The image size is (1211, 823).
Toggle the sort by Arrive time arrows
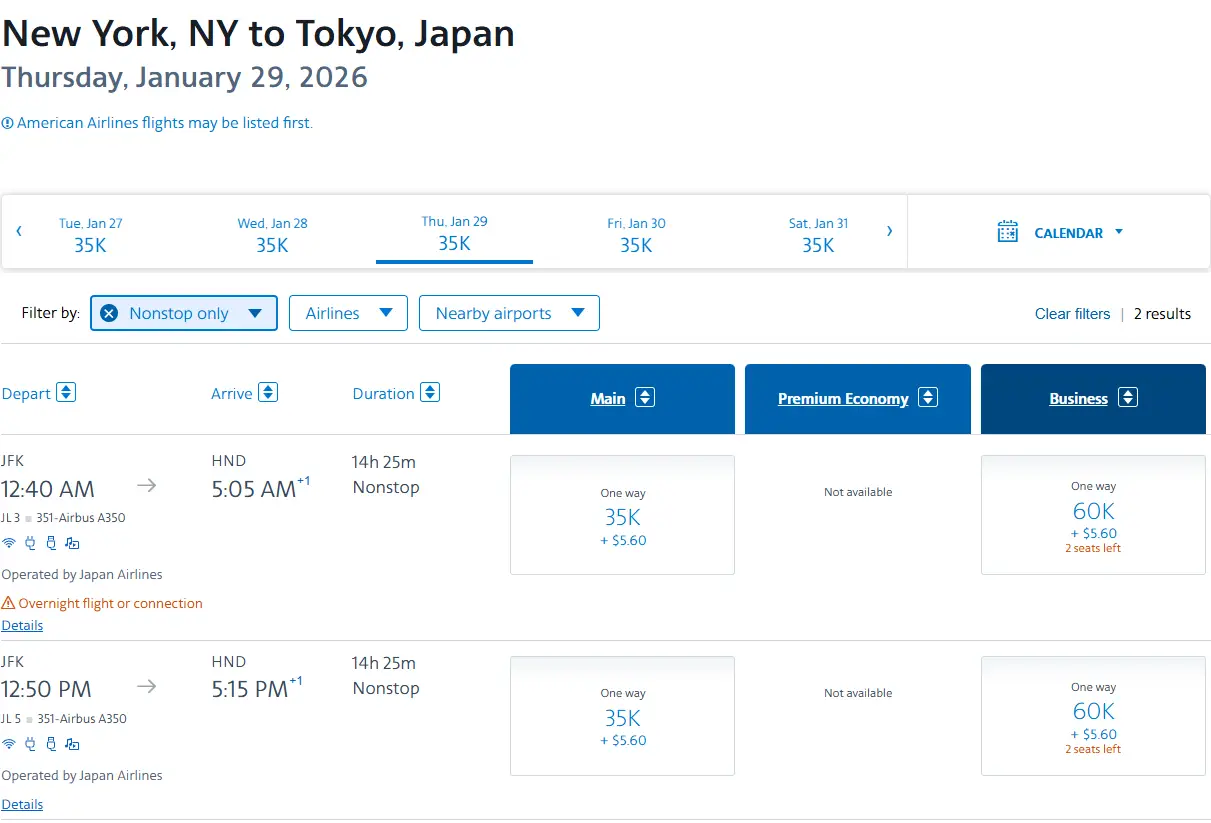tap(268, 392)
